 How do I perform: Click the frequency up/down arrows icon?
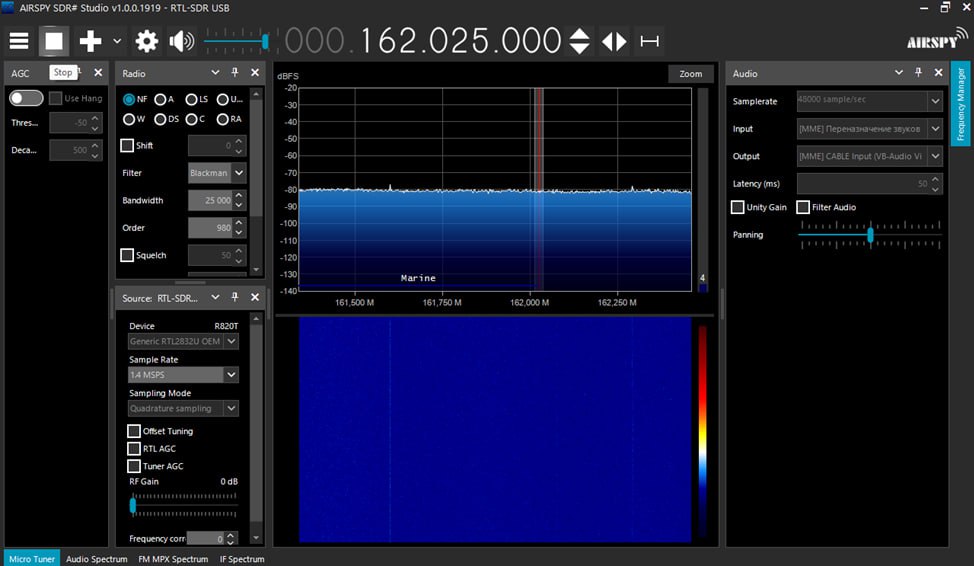(x=579, y=41)
